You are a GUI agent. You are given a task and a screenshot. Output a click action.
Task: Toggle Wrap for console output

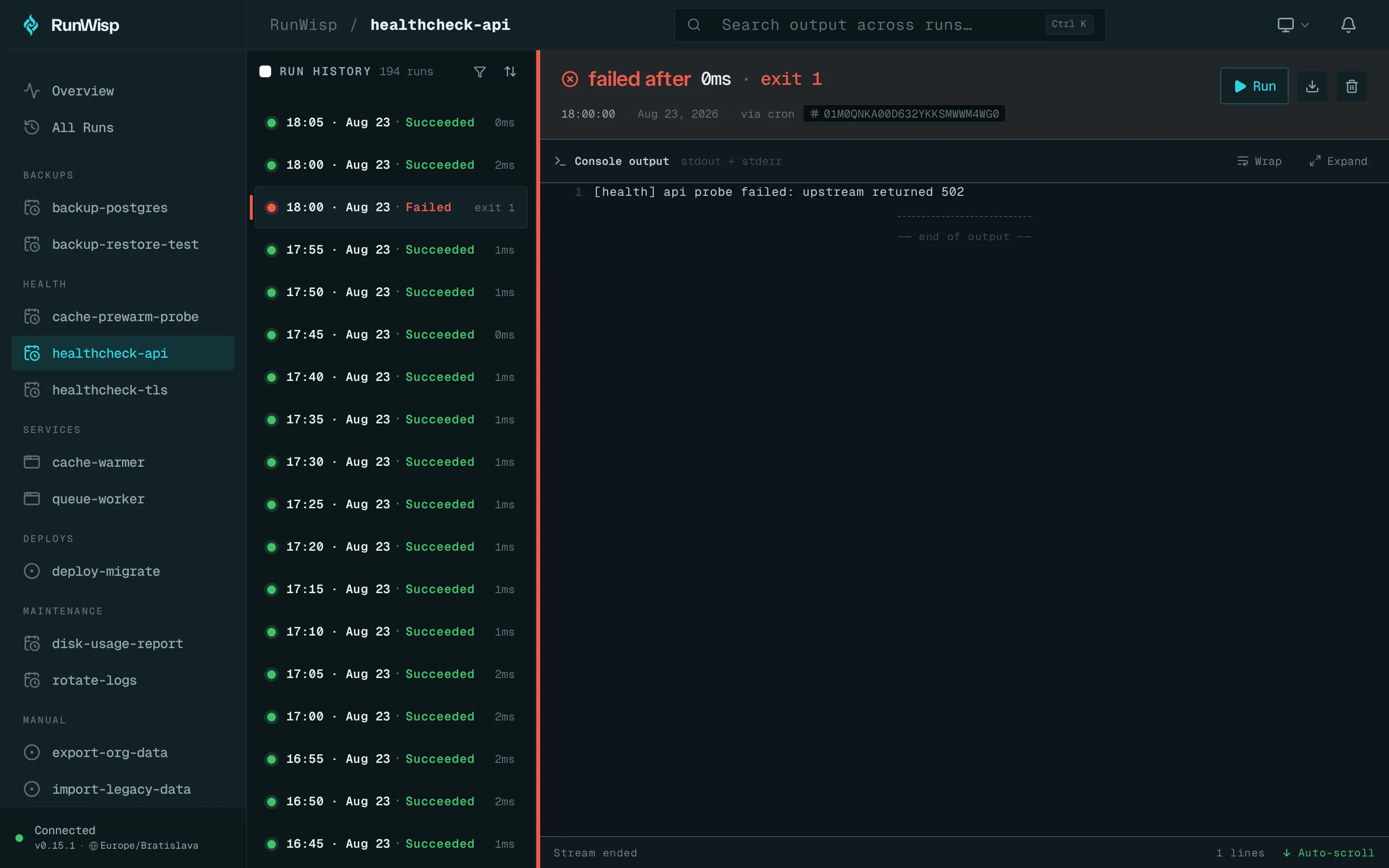1259,162
